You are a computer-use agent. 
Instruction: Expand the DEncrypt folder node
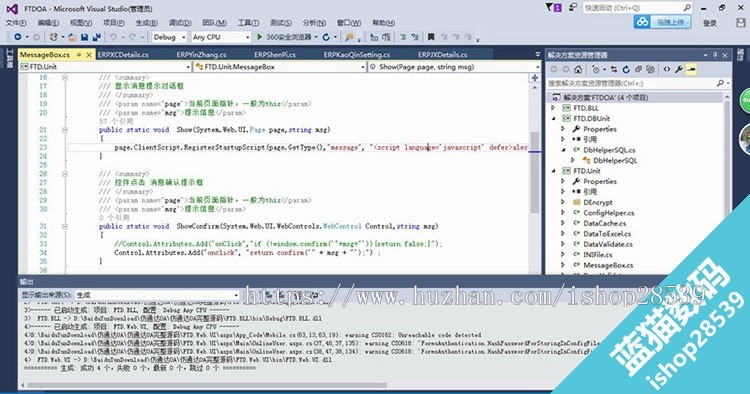coord(563,202)
